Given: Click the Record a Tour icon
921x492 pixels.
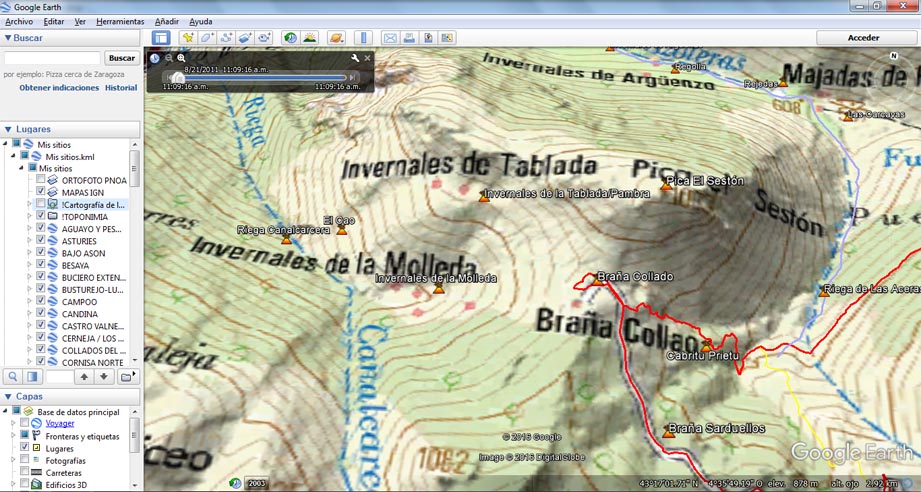Looking at the screenshot, I should coord(264,38).
